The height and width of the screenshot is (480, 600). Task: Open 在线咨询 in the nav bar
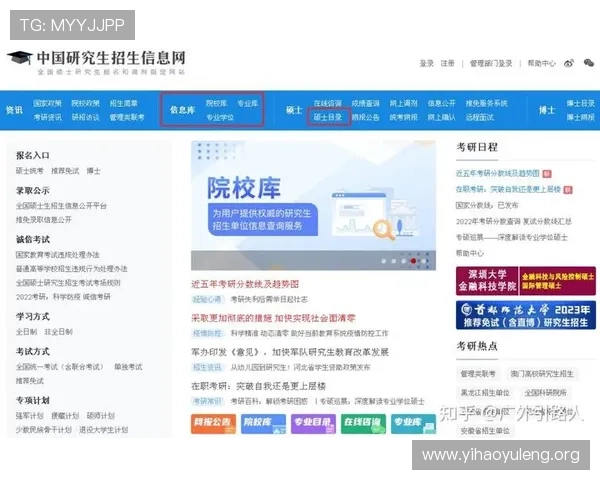[328, 103]
